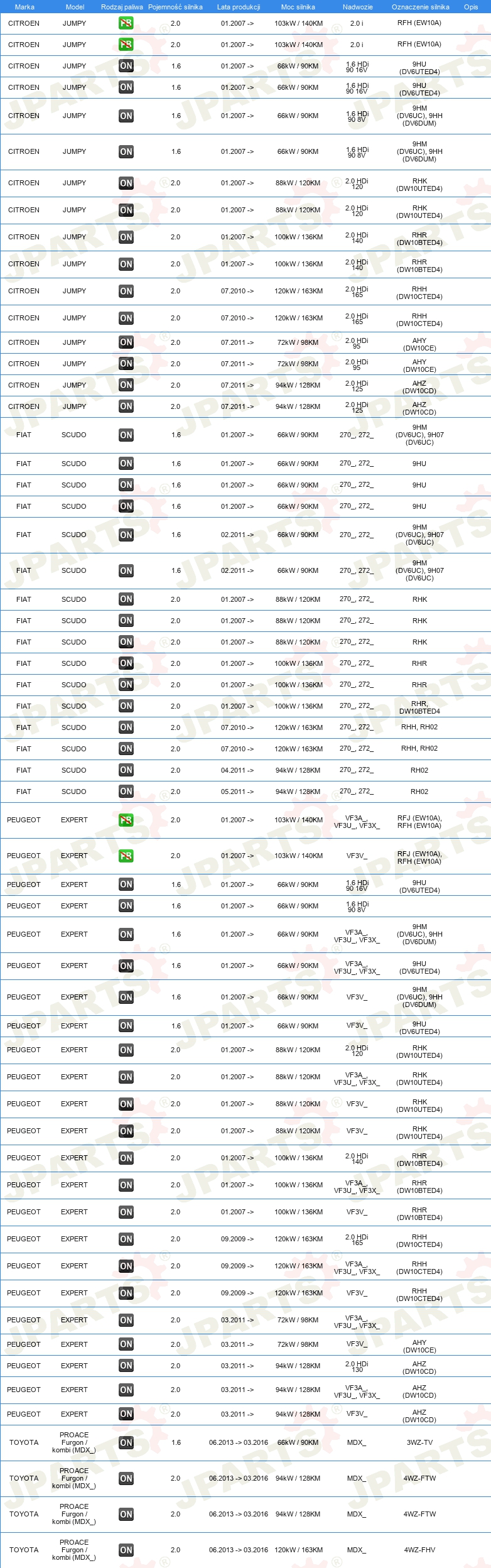
Task: Click the Rodzaj paliwa column header
Action: click(x=122, y=7)
